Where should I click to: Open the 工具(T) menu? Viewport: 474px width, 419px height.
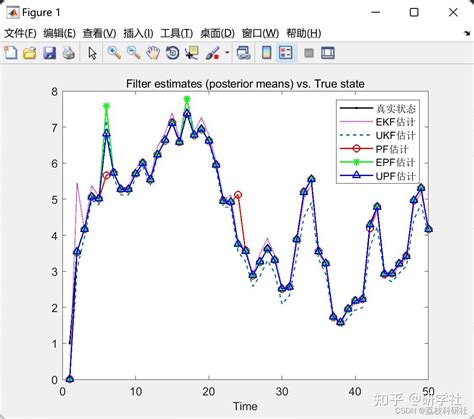tap(177, 33)
